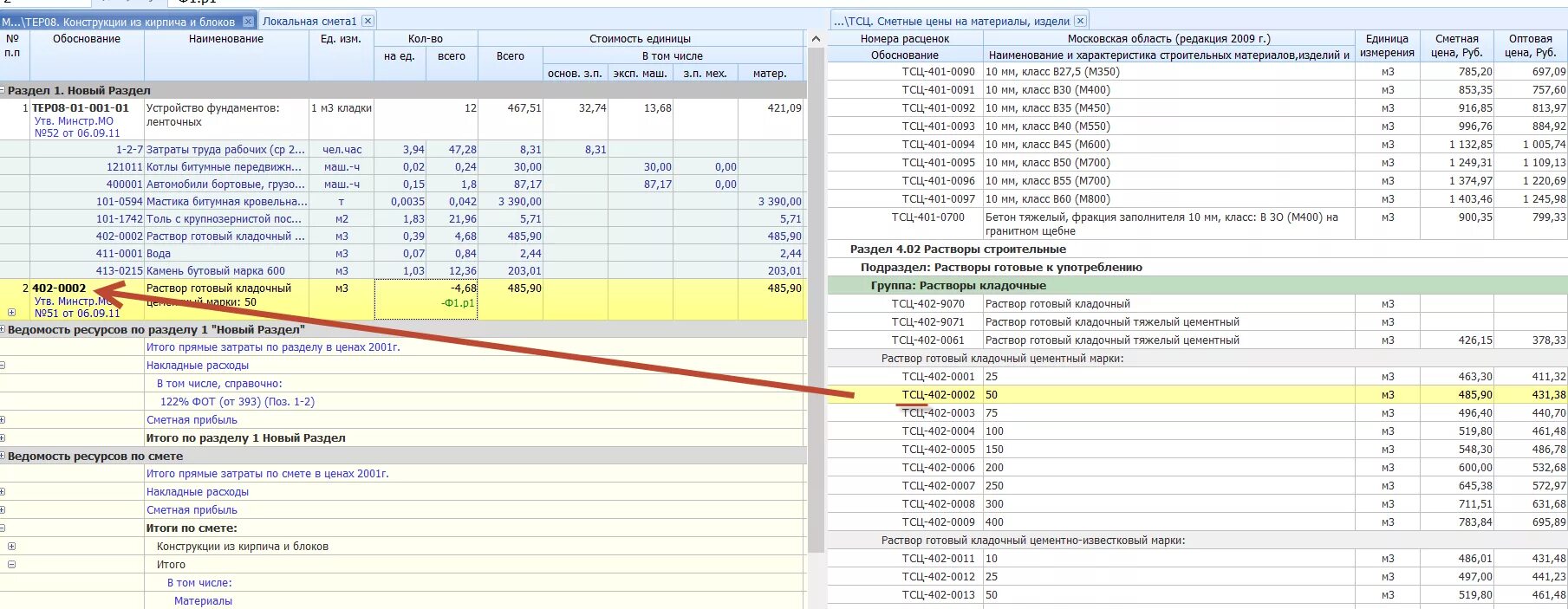The width and height of the screenshot is (1568, 609).
Task: Click Итого прямые затраты по смете в ценах 2001г.
Action: coord(268,474)
